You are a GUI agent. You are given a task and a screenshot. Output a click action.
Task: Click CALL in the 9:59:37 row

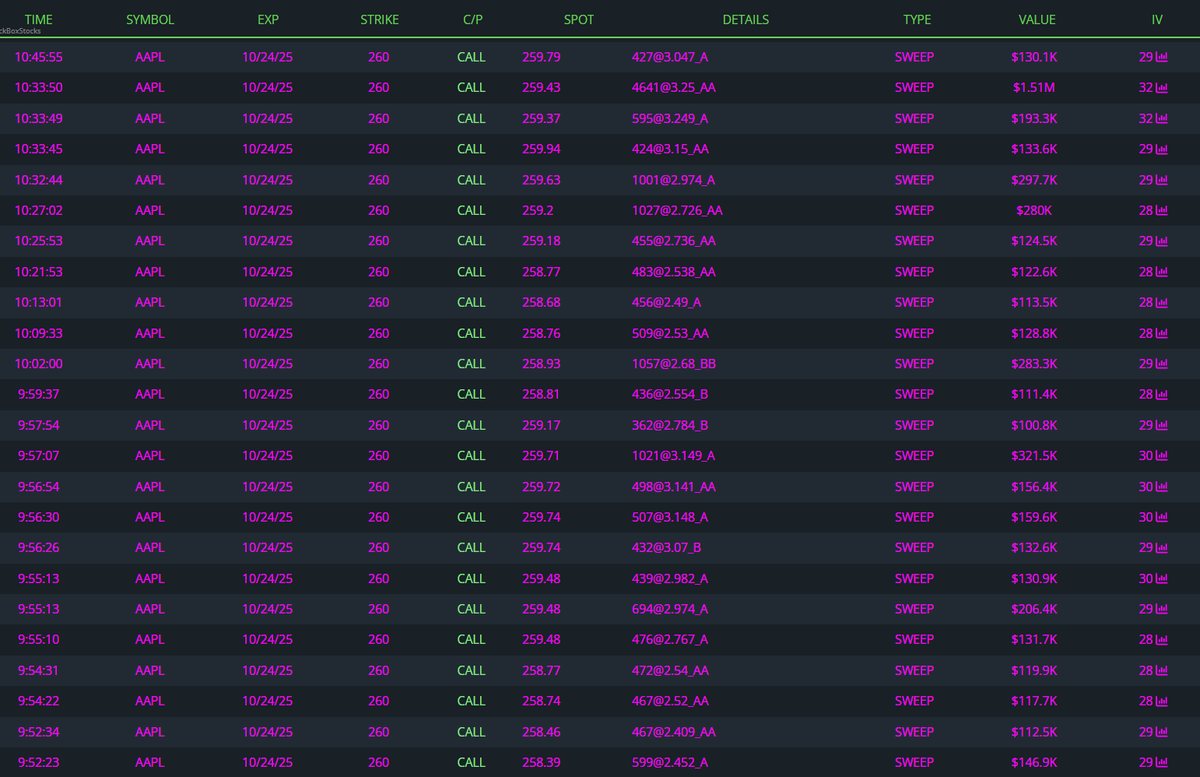[x=471, y=395]
